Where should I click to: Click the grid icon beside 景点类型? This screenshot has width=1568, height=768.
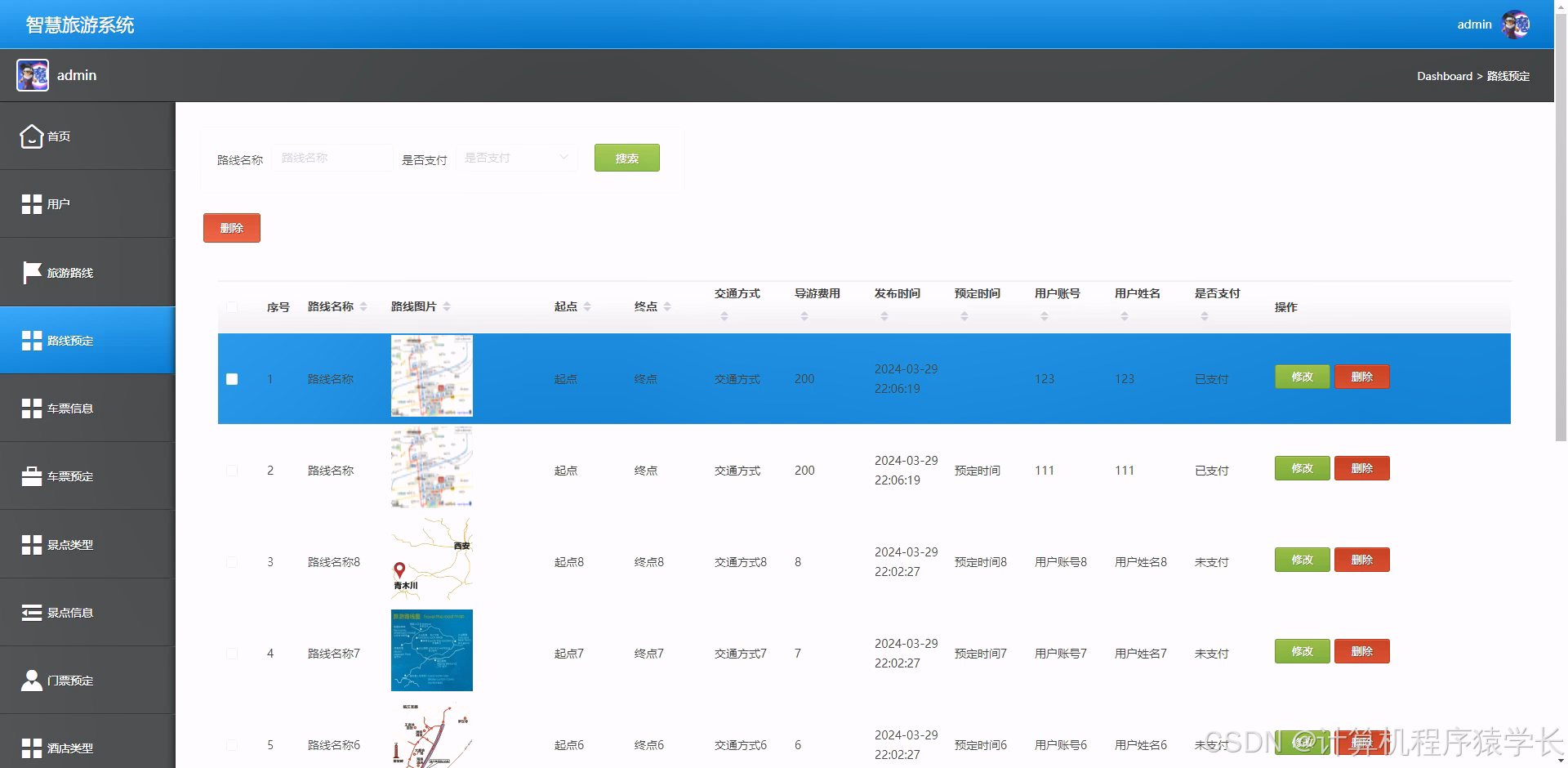click(x=31, y=545)
